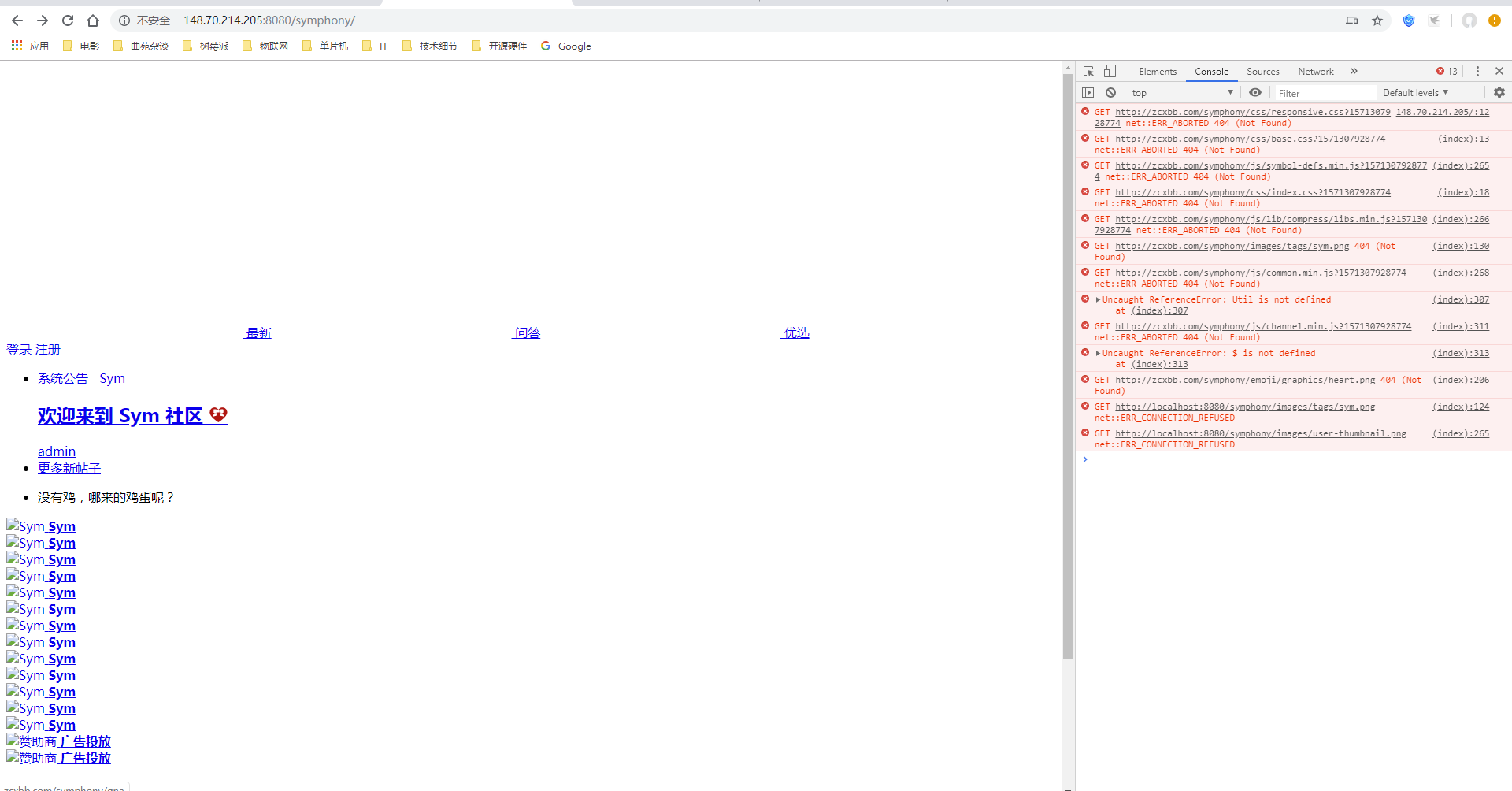Activate the DevTools inspect element picker
1512x791 pixels.
click(1089, 71)
